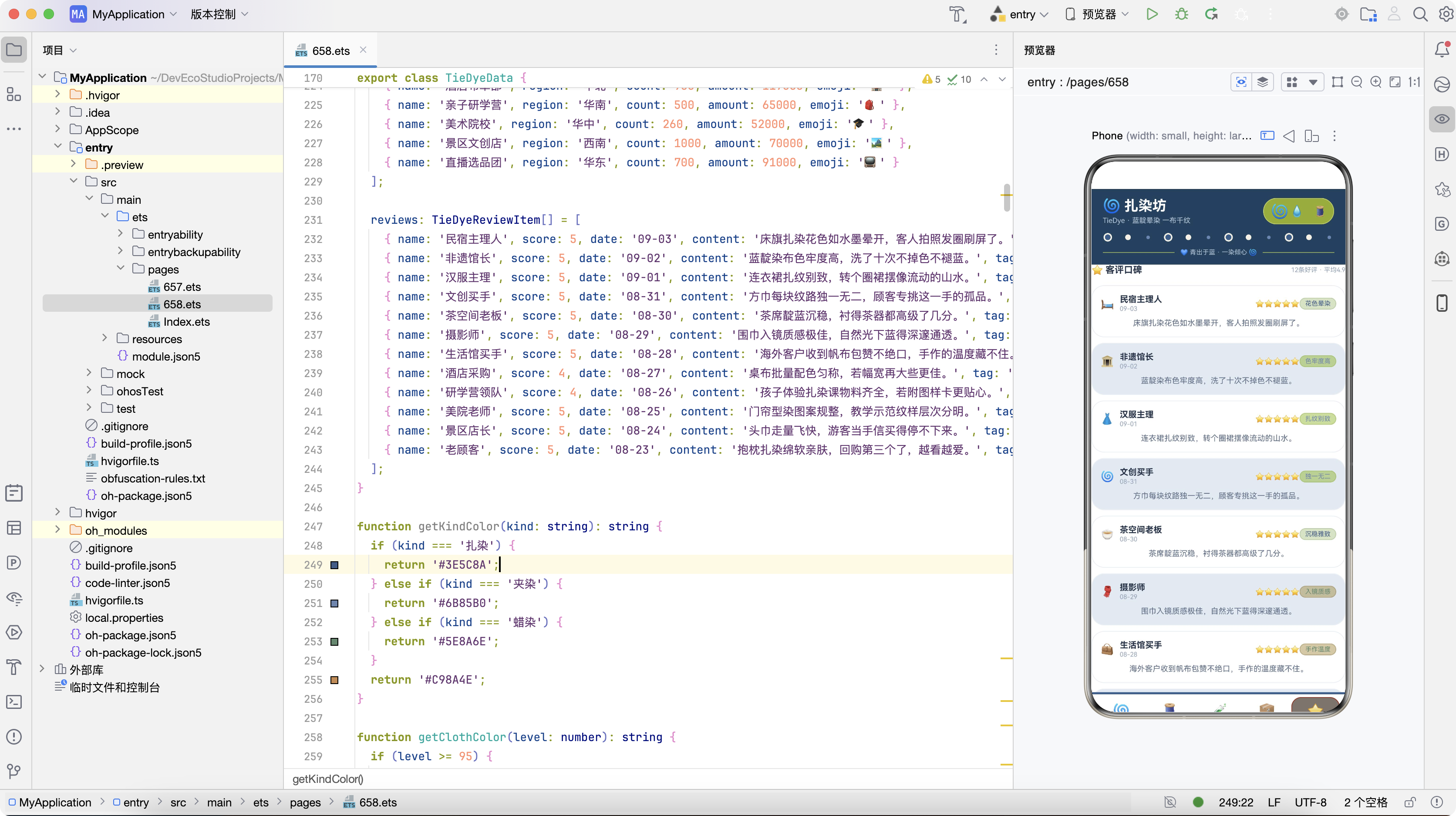Image resolution: width=1456 pixels, height=816 pixels.
Task: Open the build hammer icon in title bar
Action: pyautogui.click(x=957, y=14)
